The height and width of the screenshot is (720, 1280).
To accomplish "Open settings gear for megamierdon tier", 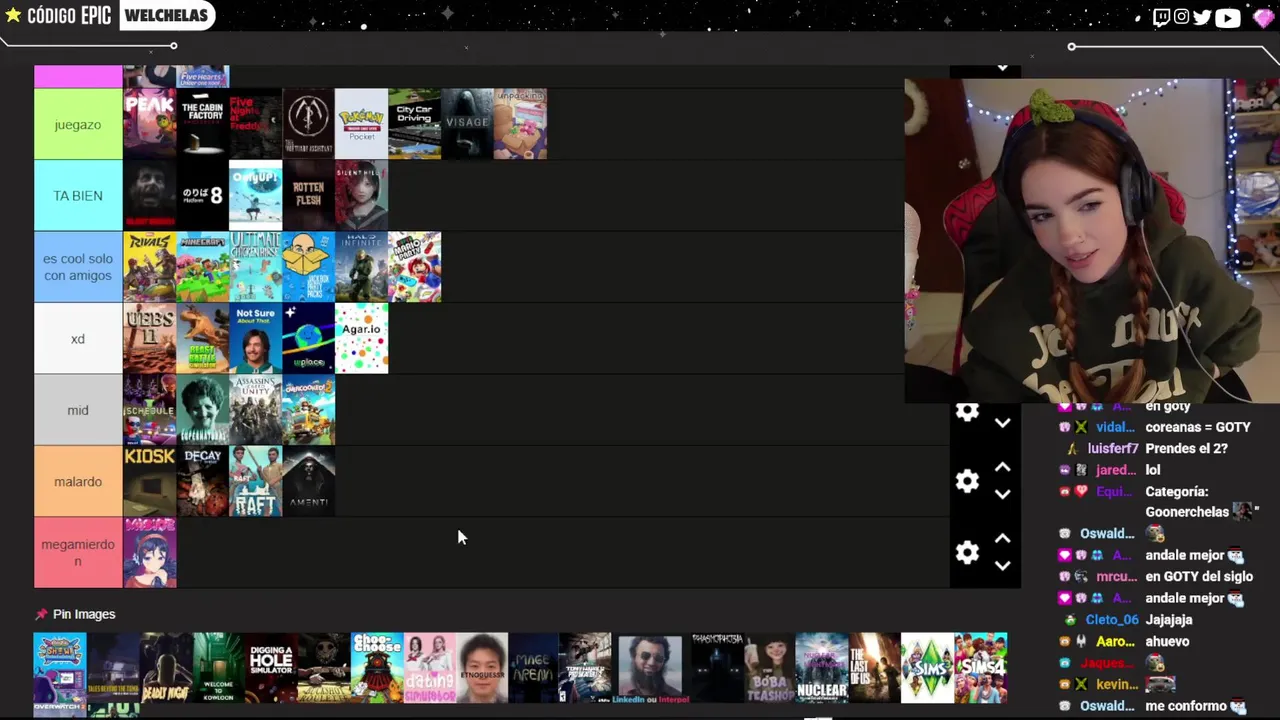I will coord(967,552).
